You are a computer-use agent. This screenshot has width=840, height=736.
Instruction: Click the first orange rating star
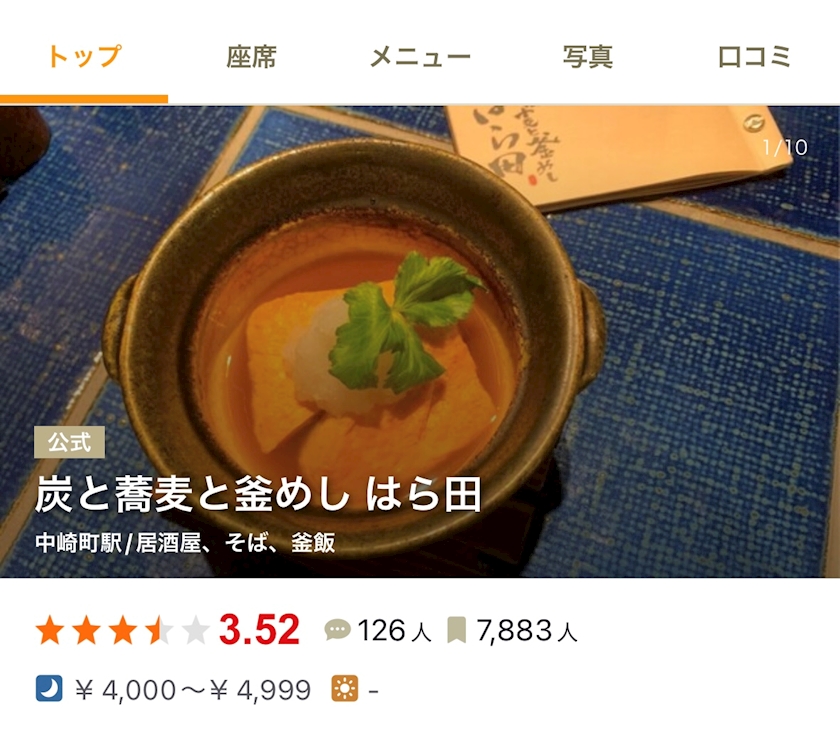coord(50,629)
